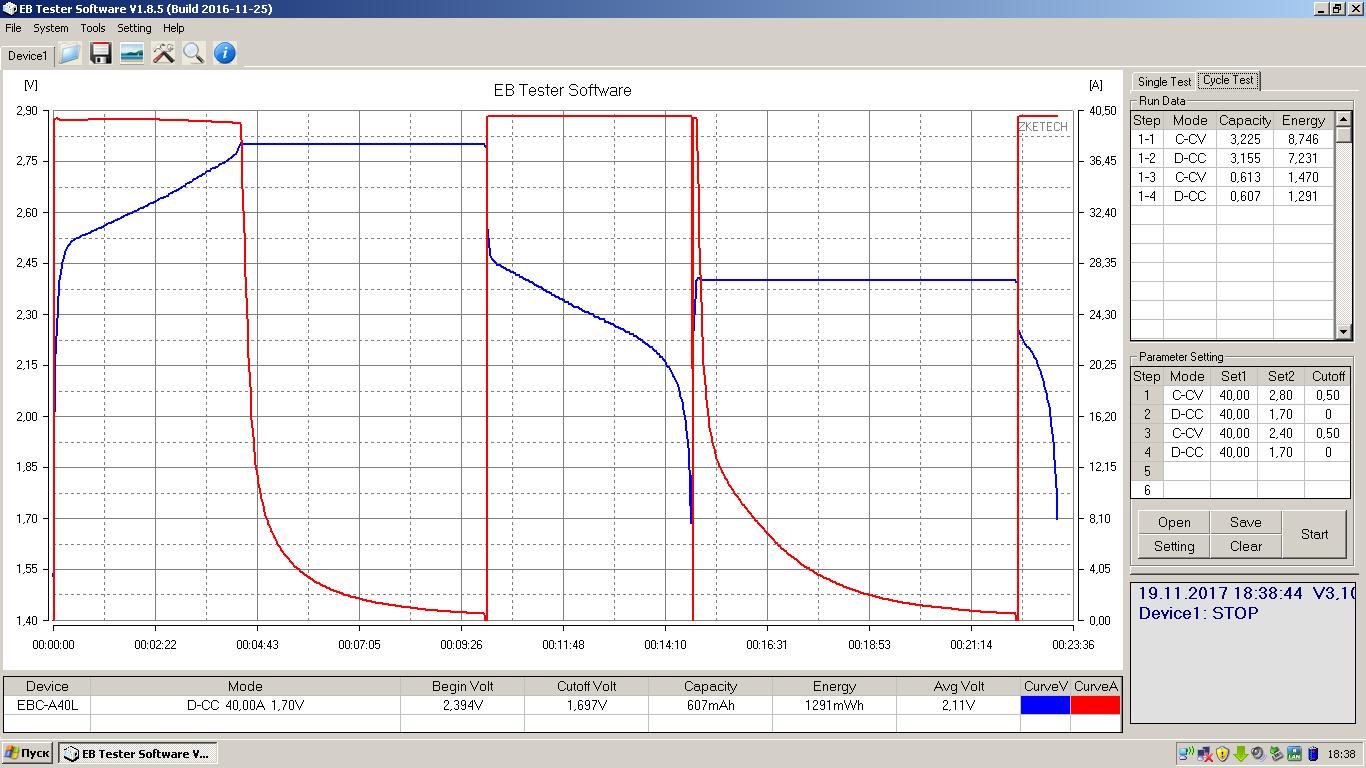Click the yellow security shield tray icon

tap(1222, 754)
